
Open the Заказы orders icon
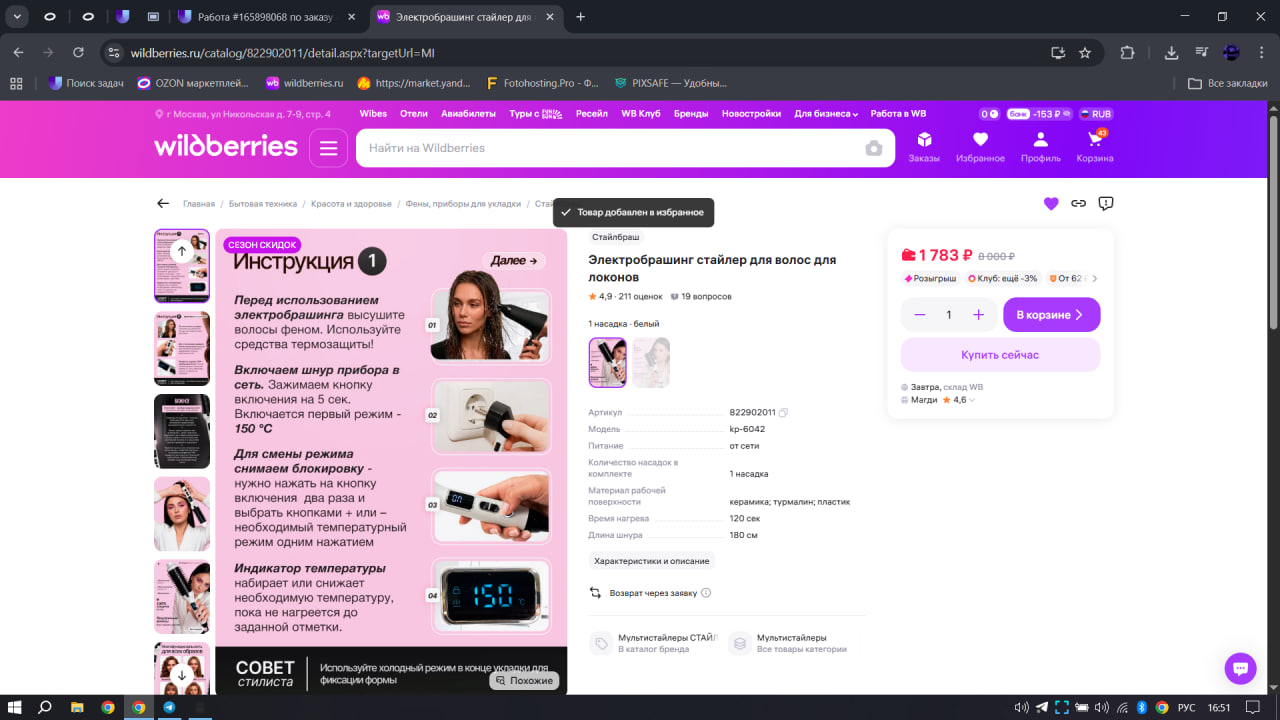point(924,147)
